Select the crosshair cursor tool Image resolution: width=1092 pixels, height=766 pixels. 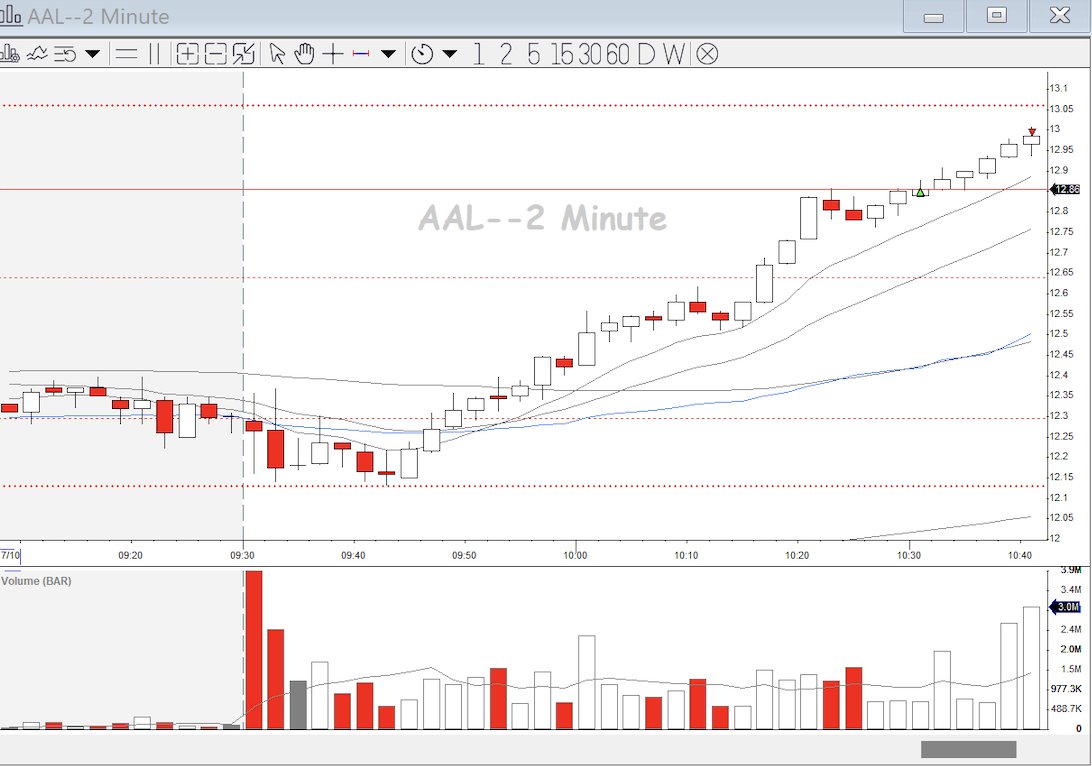[x=333, y=54]
